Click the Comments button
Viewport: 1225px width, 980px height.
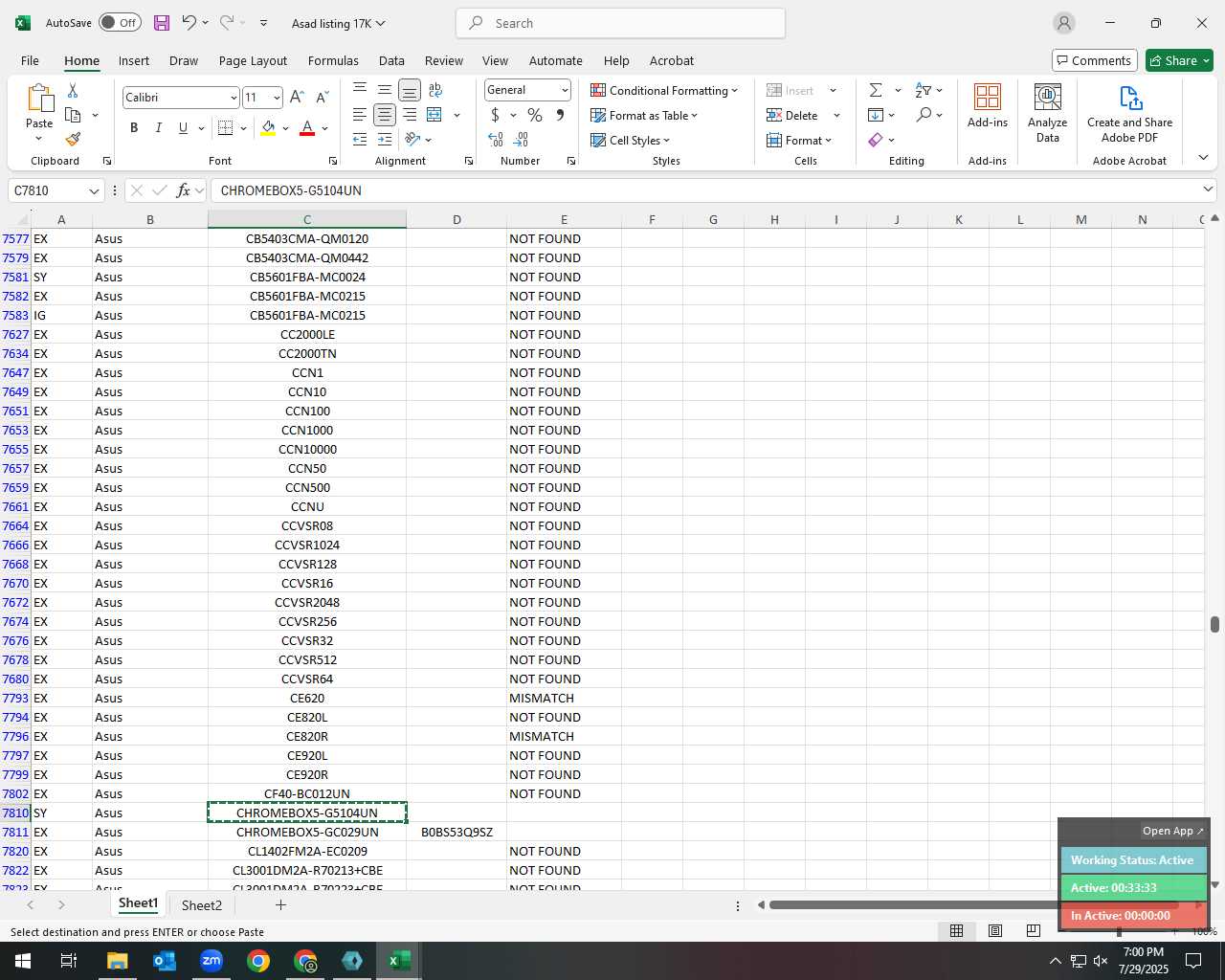coord(1094,60)
